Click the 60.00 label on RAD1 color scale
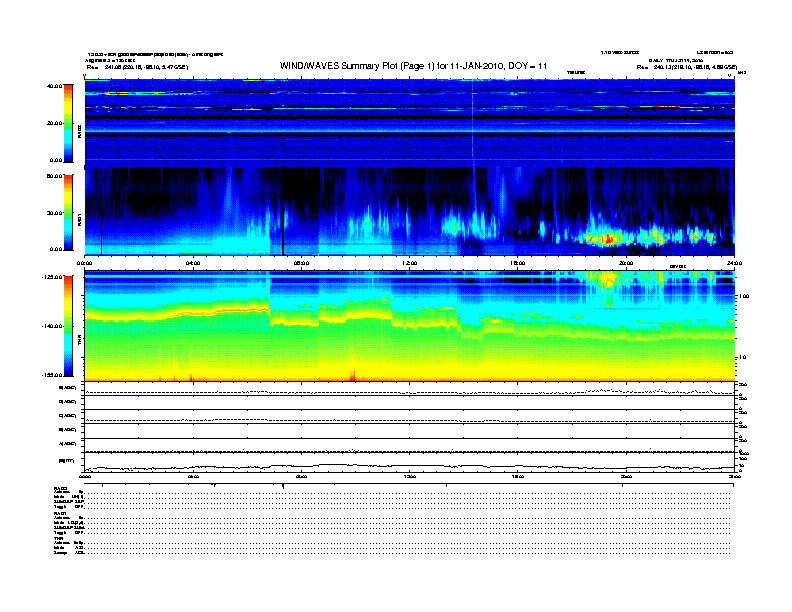 (54, 176)
